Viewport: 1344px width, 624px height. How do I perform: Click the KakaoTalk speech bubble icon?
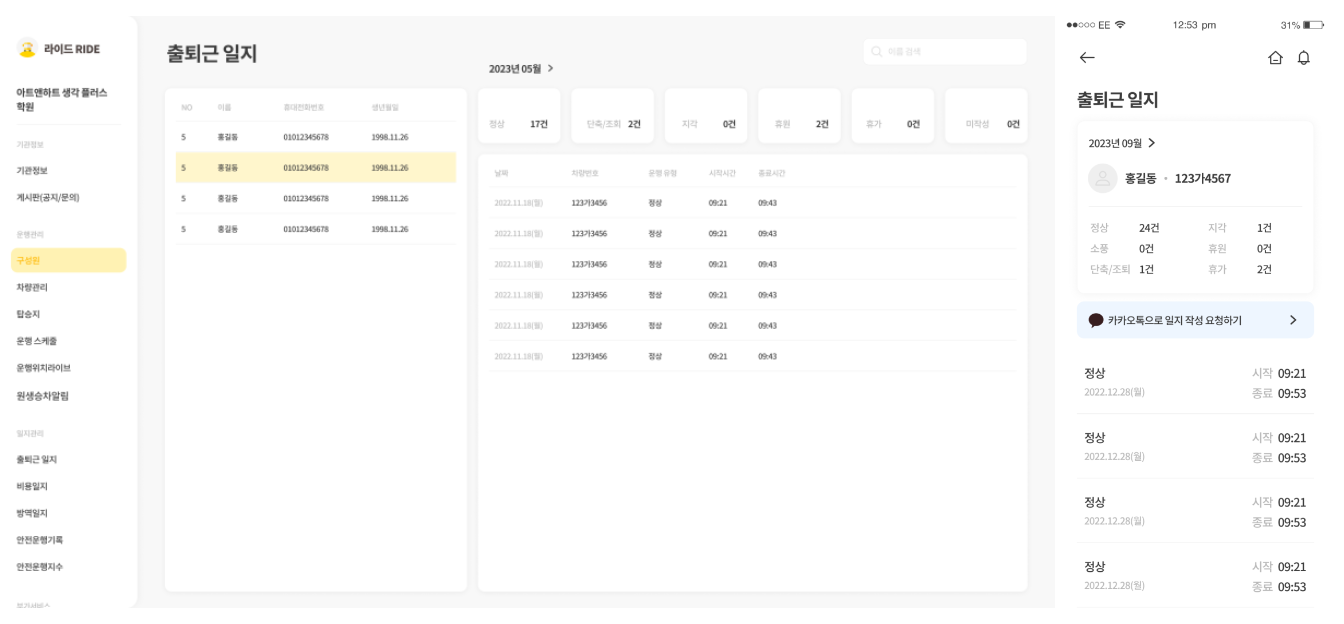coord(1096,320)
